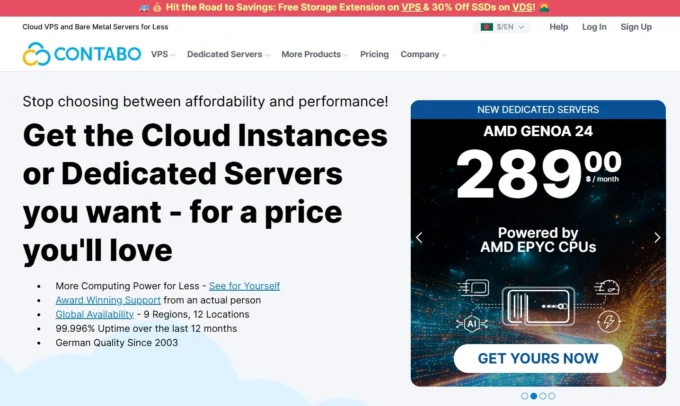Advance carousel with the right arrow
This screenshot has width=680, height=406.
point(657,238)
